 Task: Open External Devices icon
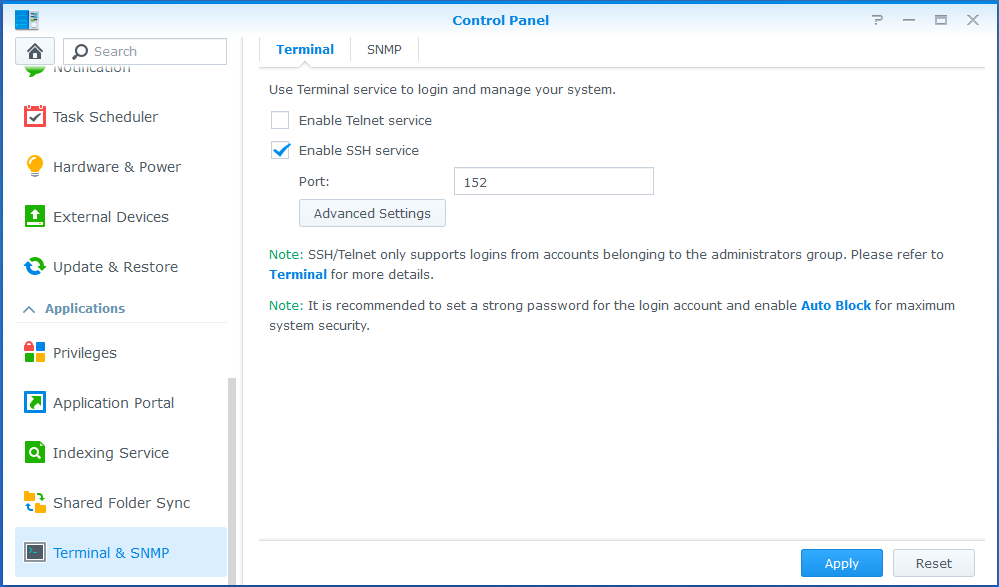[x=34, y=217]
